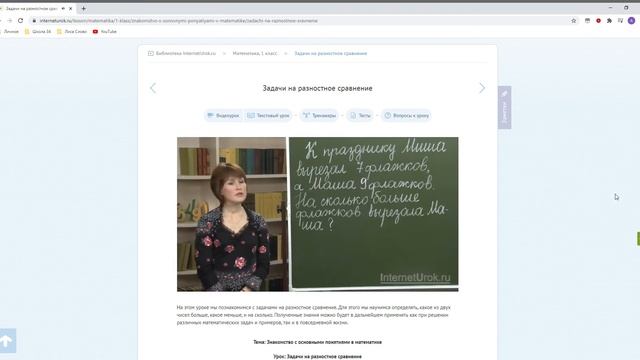Click the padlock site info icon
The width and height of the screenshot is (640, 360).
click(34, 20)
